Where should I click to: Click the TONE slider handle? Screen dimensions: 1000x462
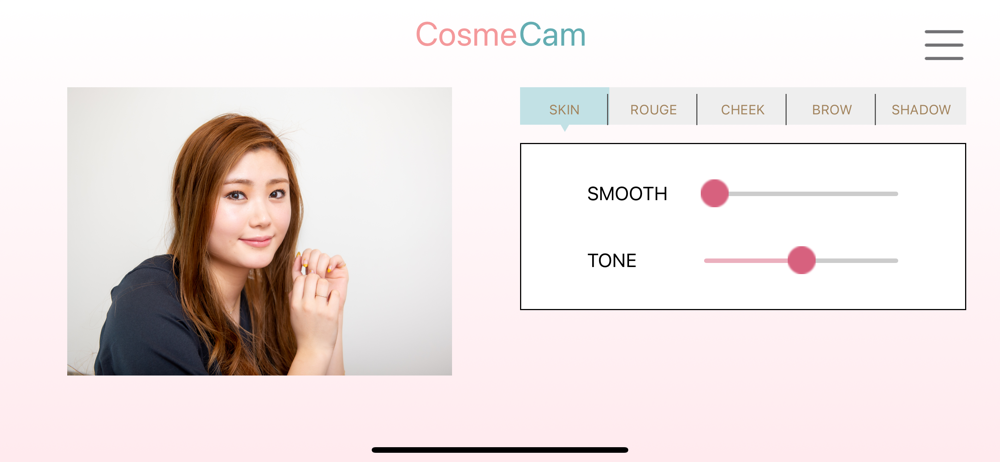[x=802, y=260]
